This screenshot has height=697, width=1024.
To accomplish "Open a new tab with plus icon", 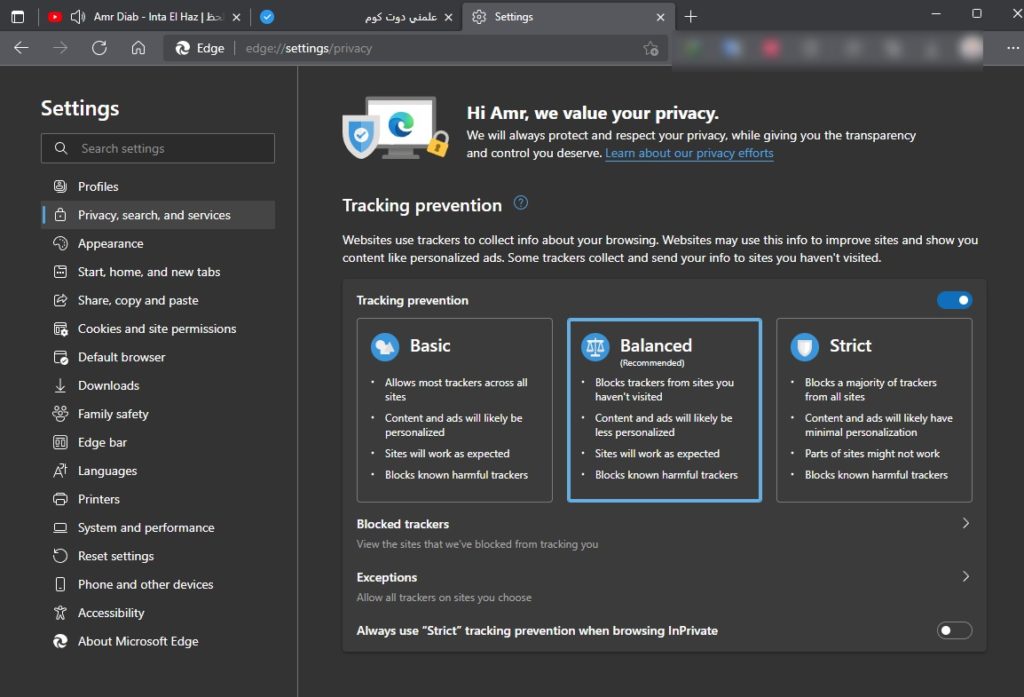I will 691,17.
